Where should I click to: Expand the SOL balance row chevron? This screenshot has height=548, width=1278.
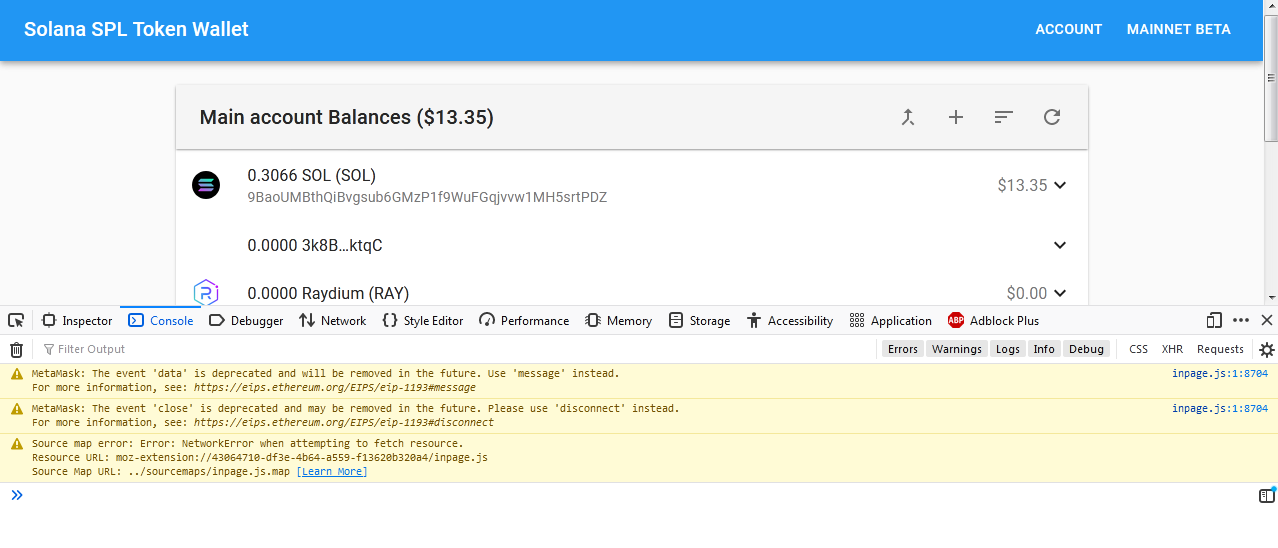click(1060, 185)
